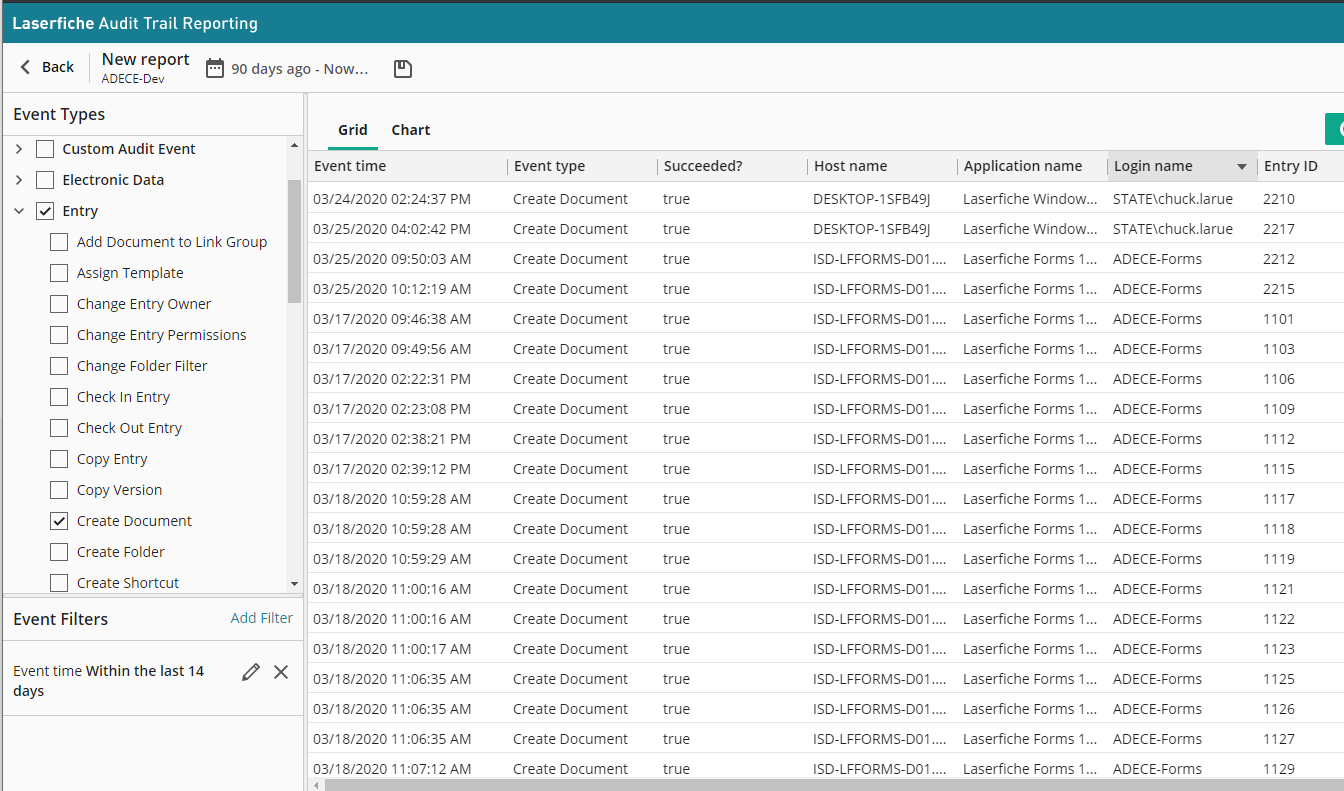Remove the Event time filter with X icon

coord(281,672)
